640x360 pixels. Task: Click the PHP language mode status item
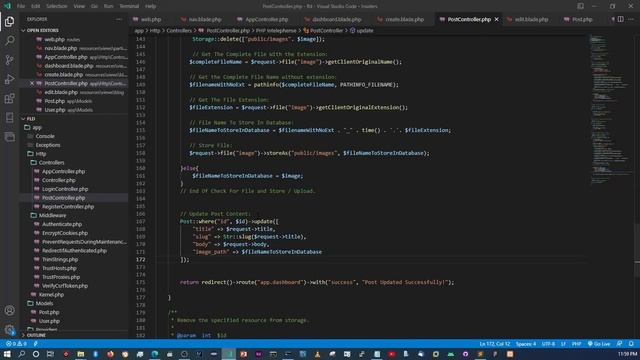pyautogui.click(x=576, y=344)
